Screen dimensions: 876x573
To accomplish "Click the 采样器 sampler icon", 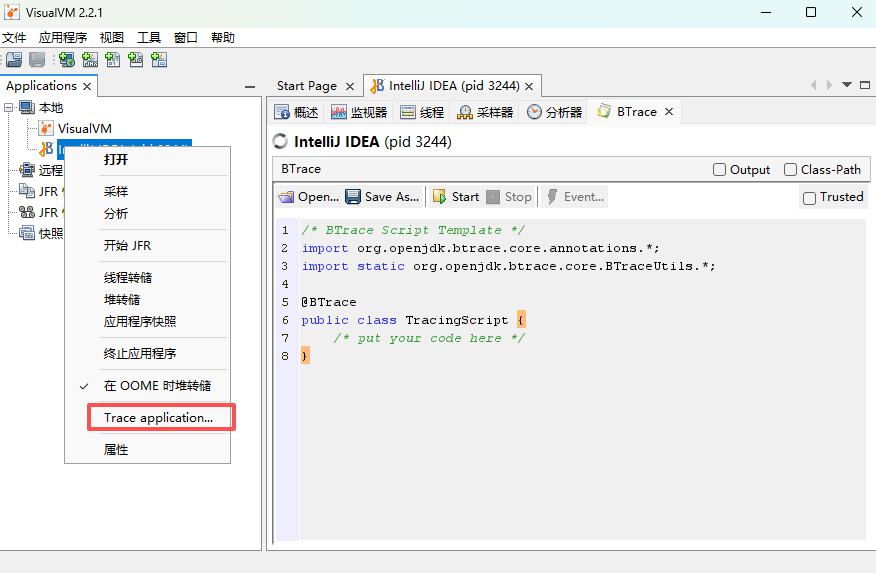I will (465, 112).
